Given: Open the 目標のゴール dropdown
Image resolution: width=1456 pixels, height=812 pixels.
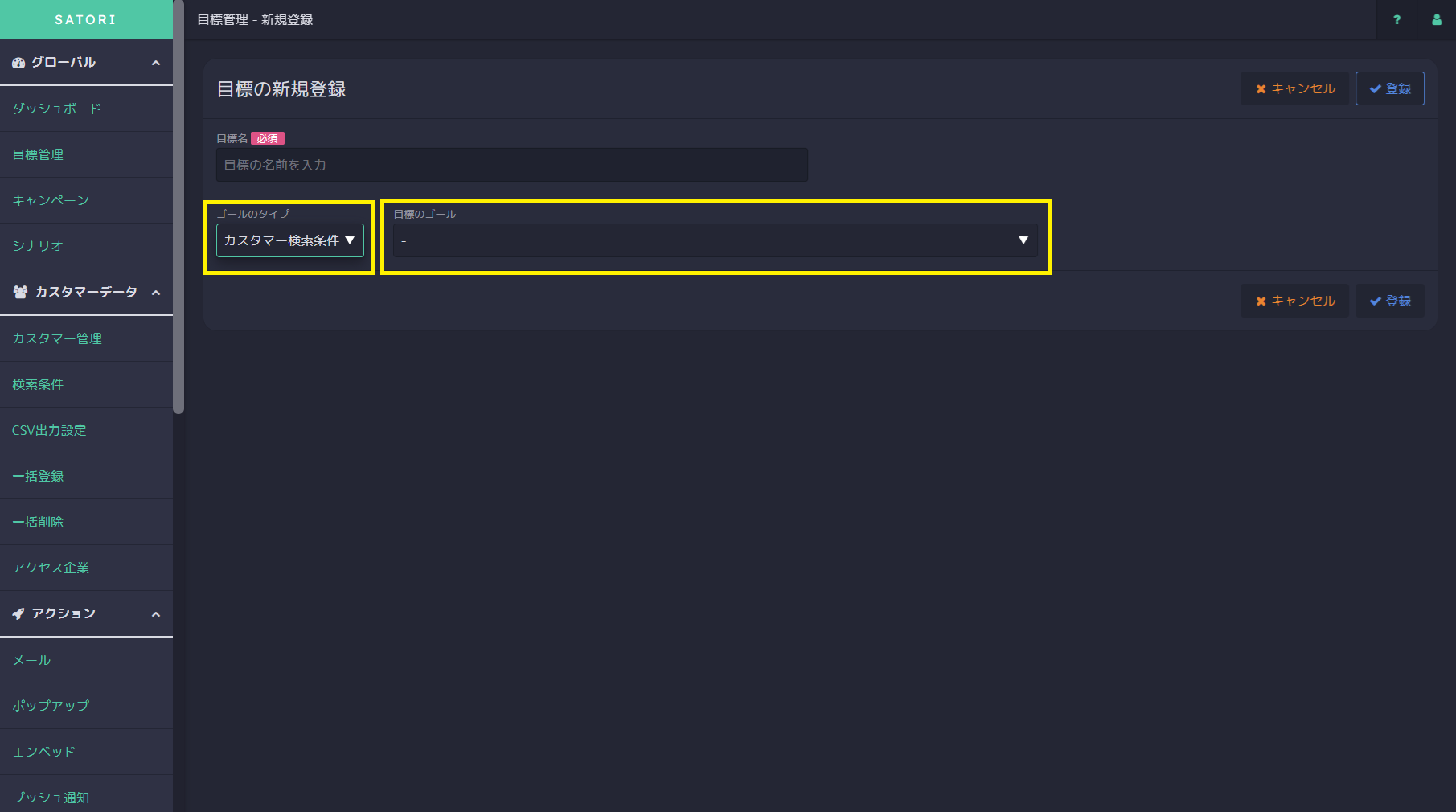Looking at the screenshot, I should coord(715,240).
